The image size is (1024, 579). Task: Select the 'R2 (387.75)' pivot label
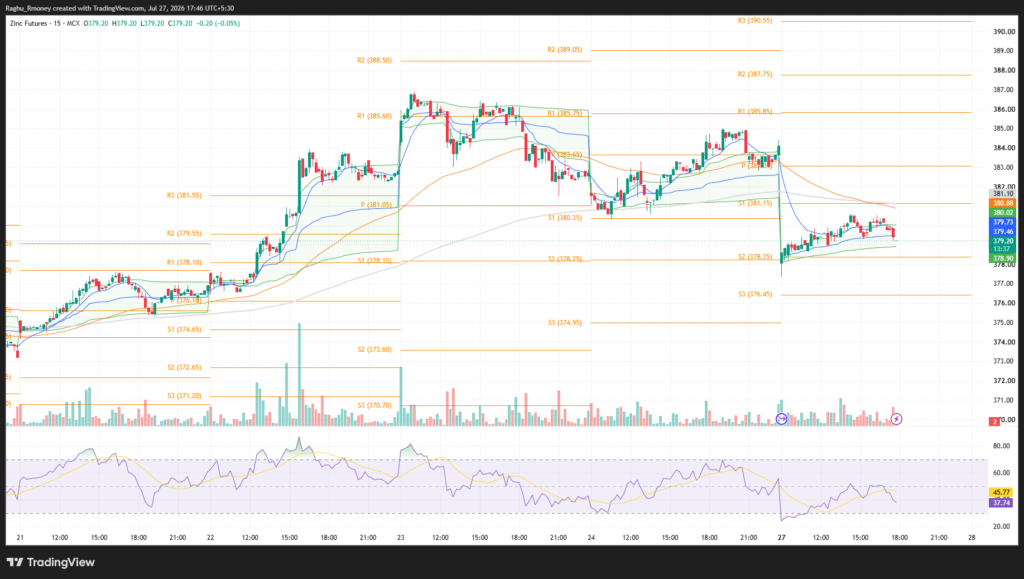[x=755, y=74]
